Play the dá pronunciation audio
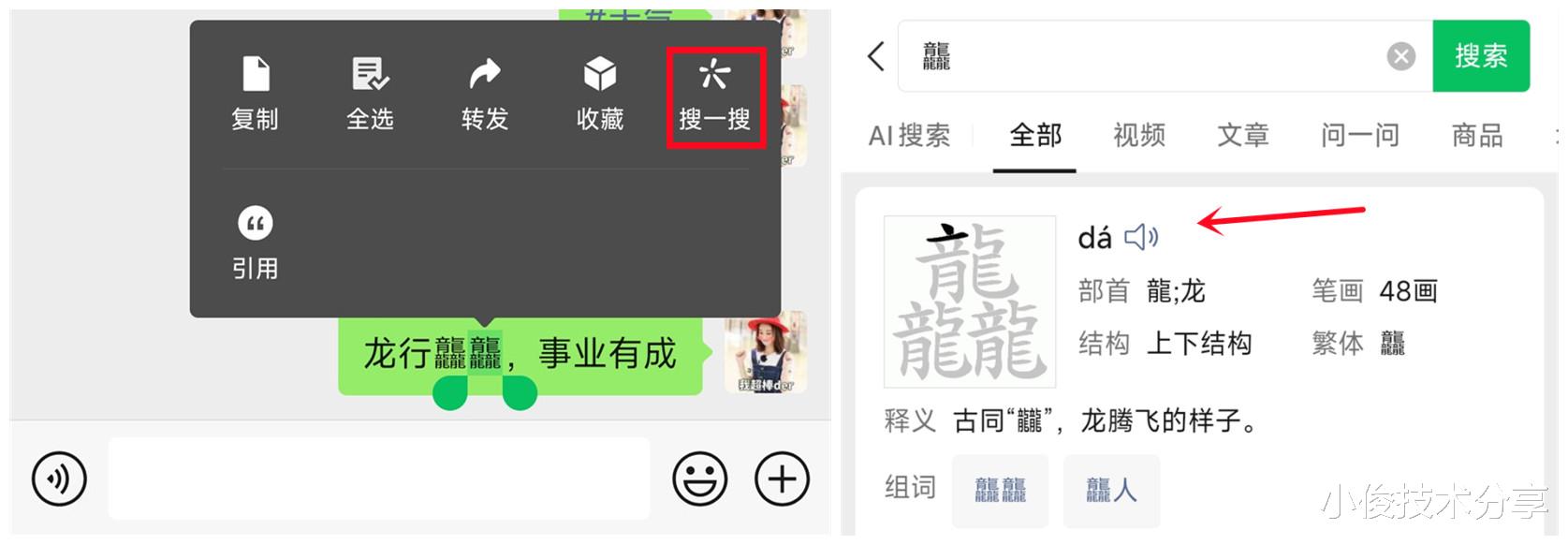This screenshot has width=1568, height=545. pos(1141,237)
